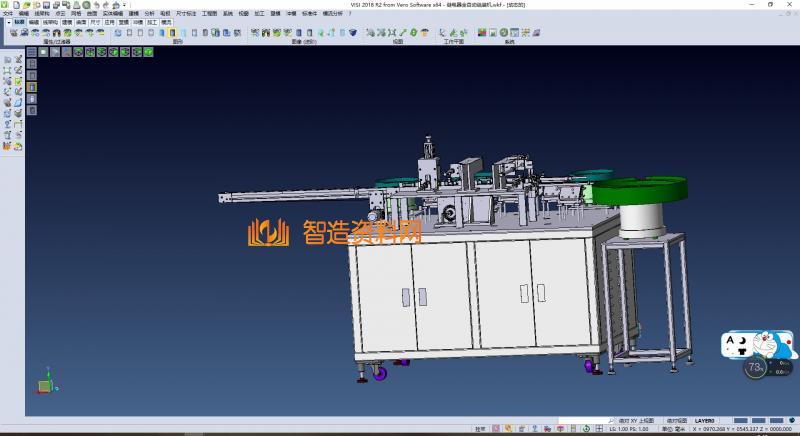The image size is (800, 436).
Task: Open the 绝对 XY 上视图 workplane selector
Action: click(x=636, y=421)
